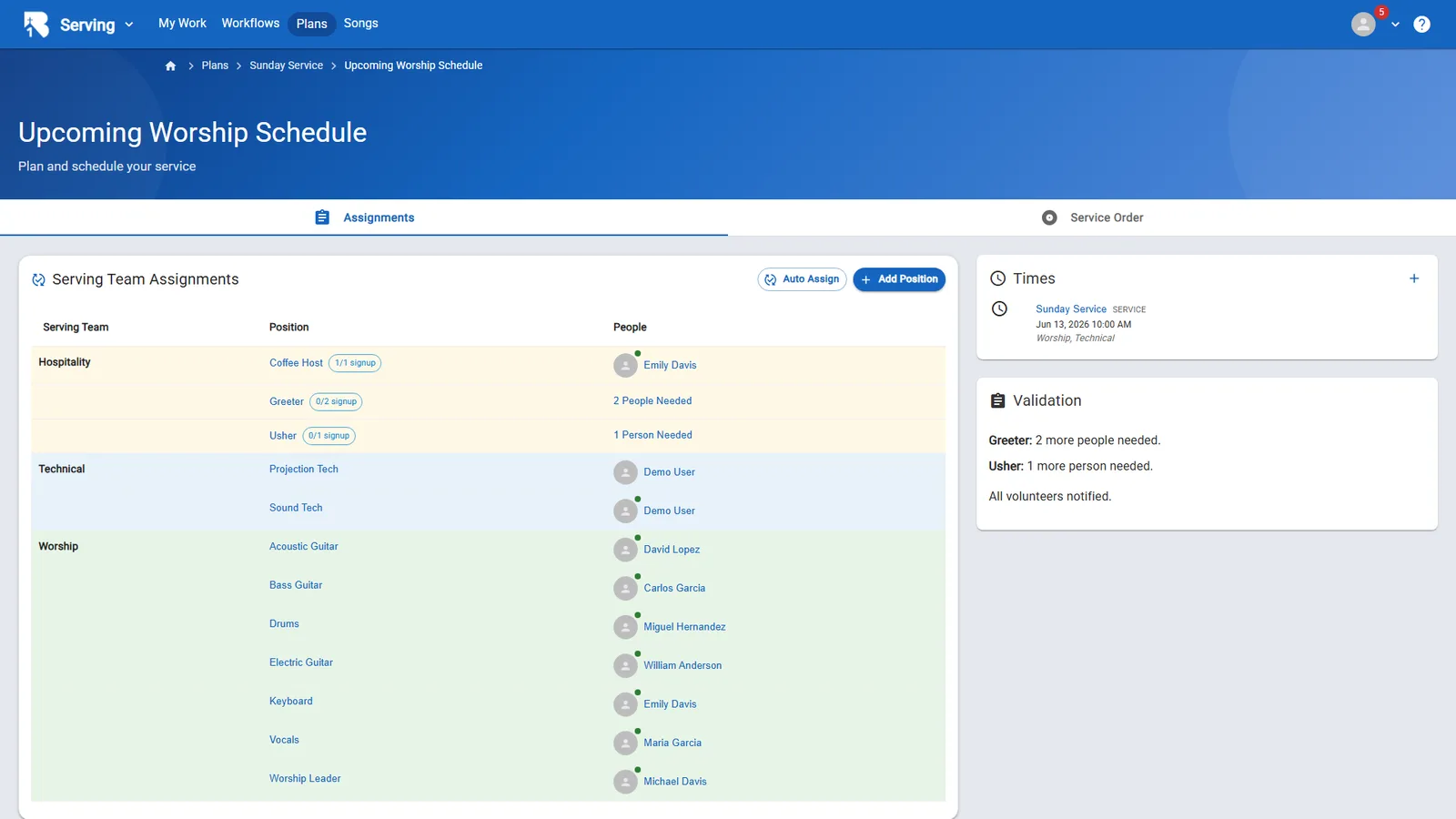Add a time with the plus icon
1456x819 pixels.
[1414, 278]
